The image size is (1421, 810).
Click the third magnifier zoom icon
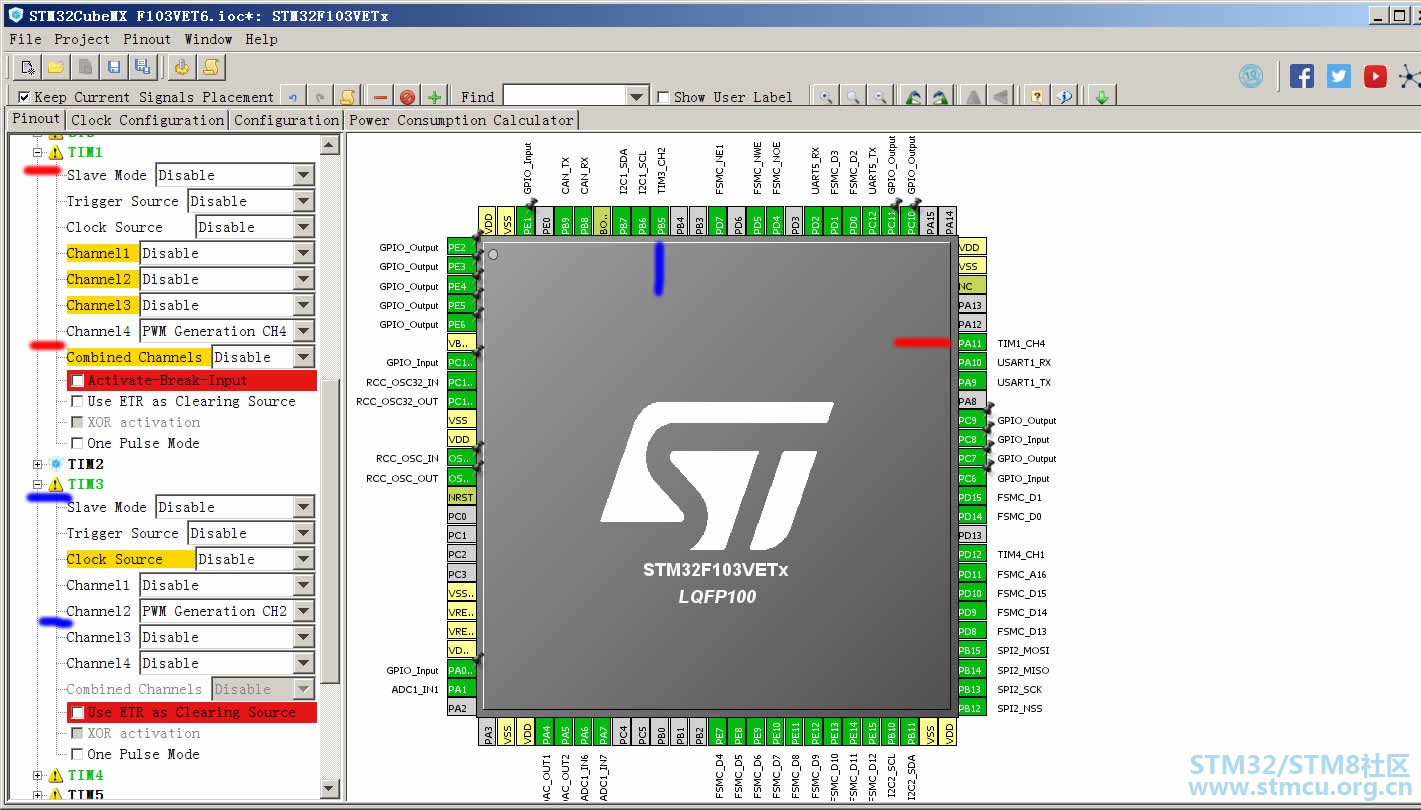click(x=880, y=97)
